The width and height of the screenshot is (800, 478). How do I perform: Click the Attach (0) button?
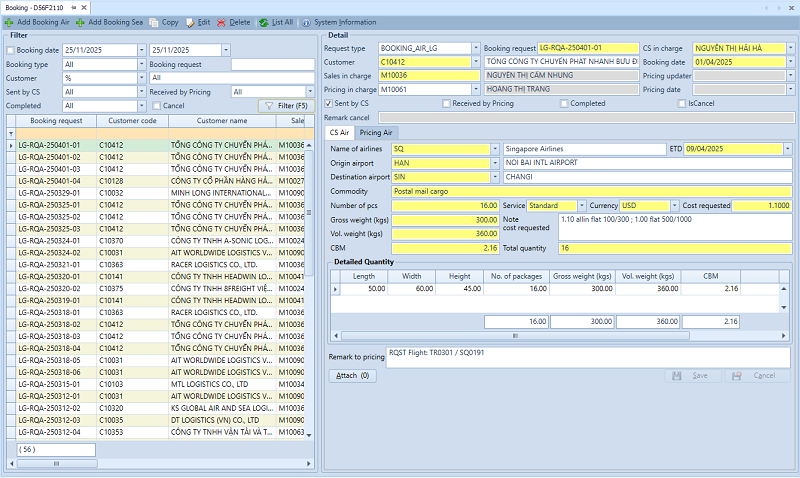(x=353, y=376)
